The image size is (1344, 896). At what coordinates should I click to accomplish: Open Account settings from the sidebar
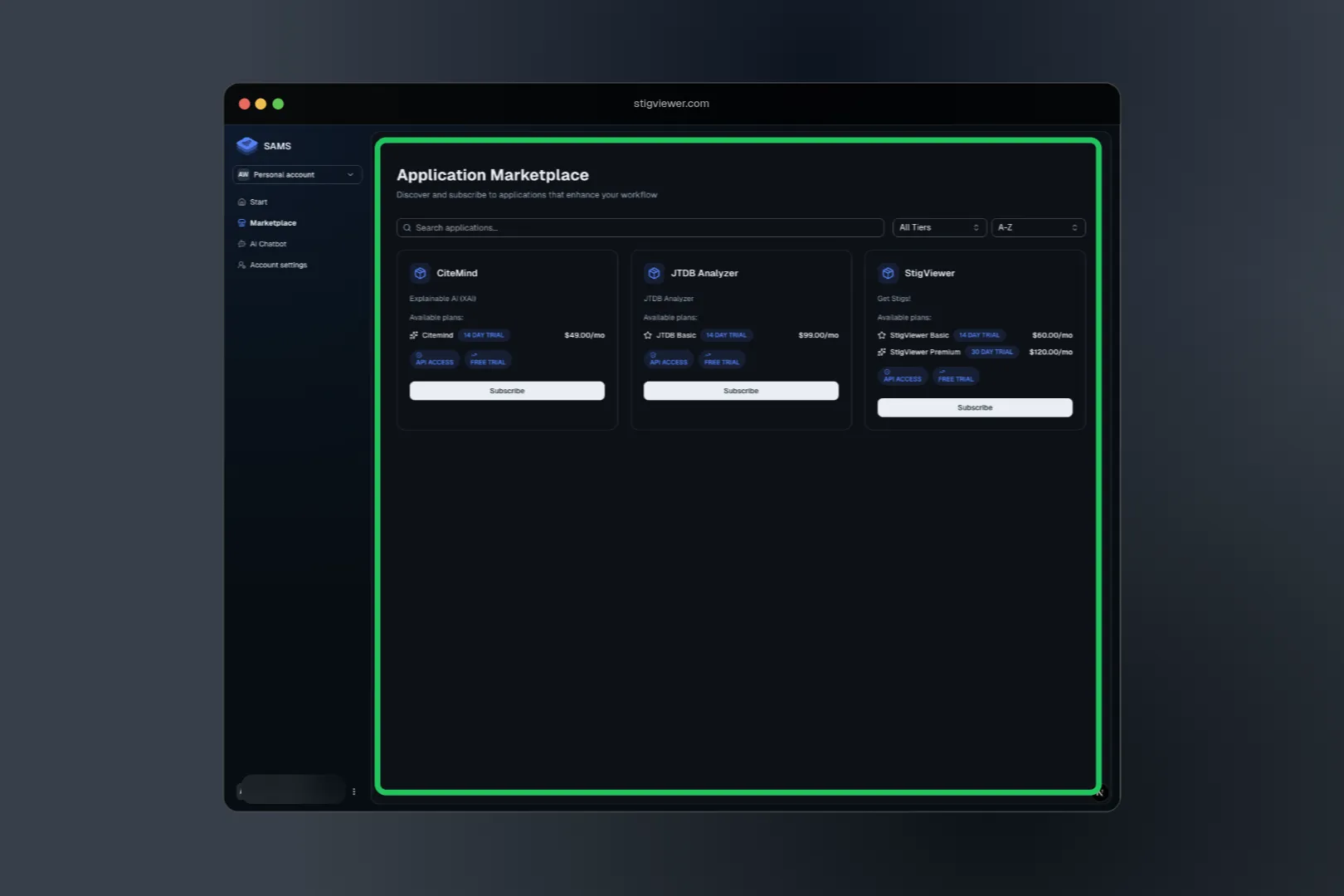[x=278, y=265]
